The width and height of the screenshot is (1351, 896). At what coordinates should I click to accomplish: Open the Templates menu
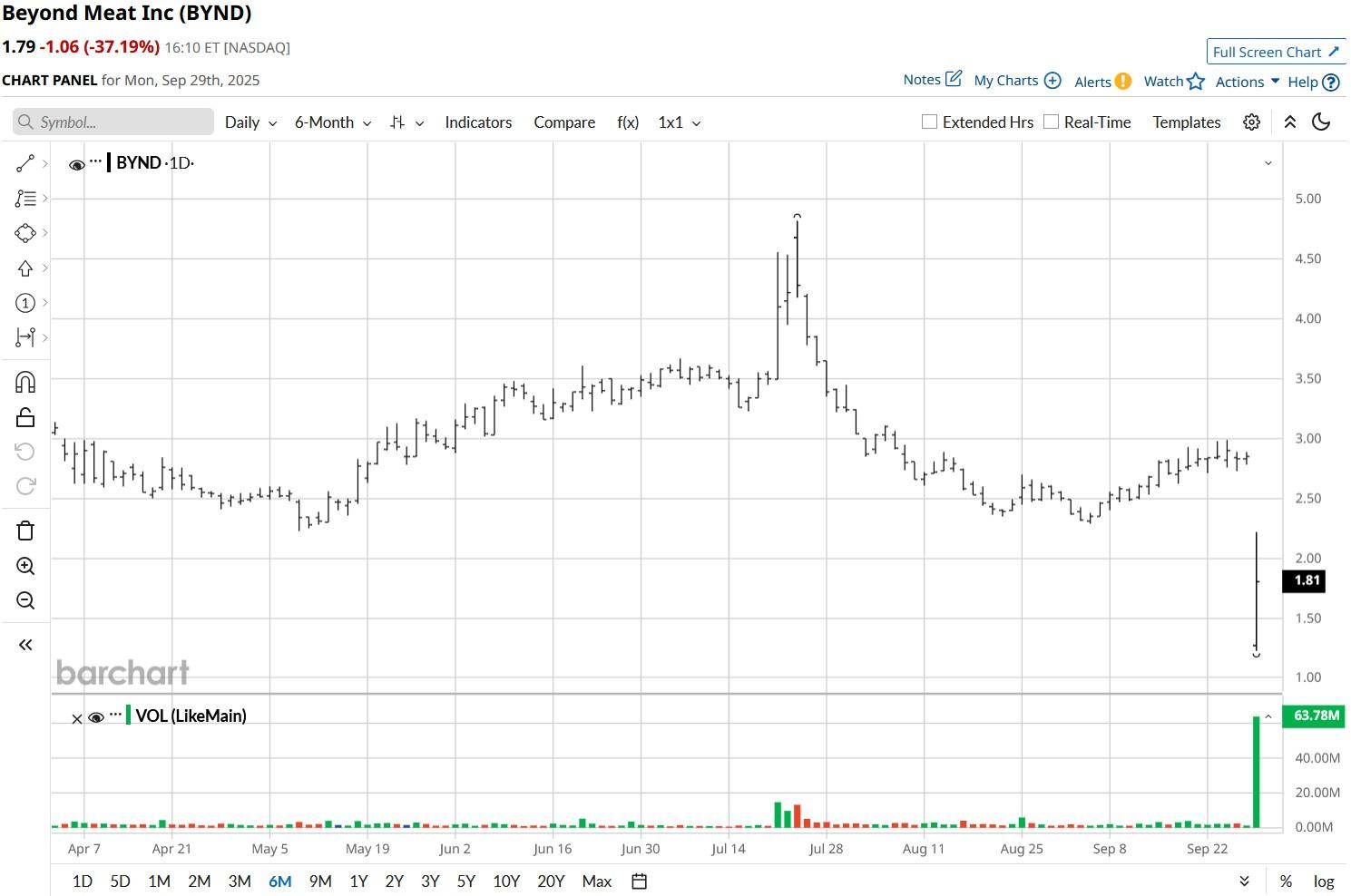coord(1187,122)
